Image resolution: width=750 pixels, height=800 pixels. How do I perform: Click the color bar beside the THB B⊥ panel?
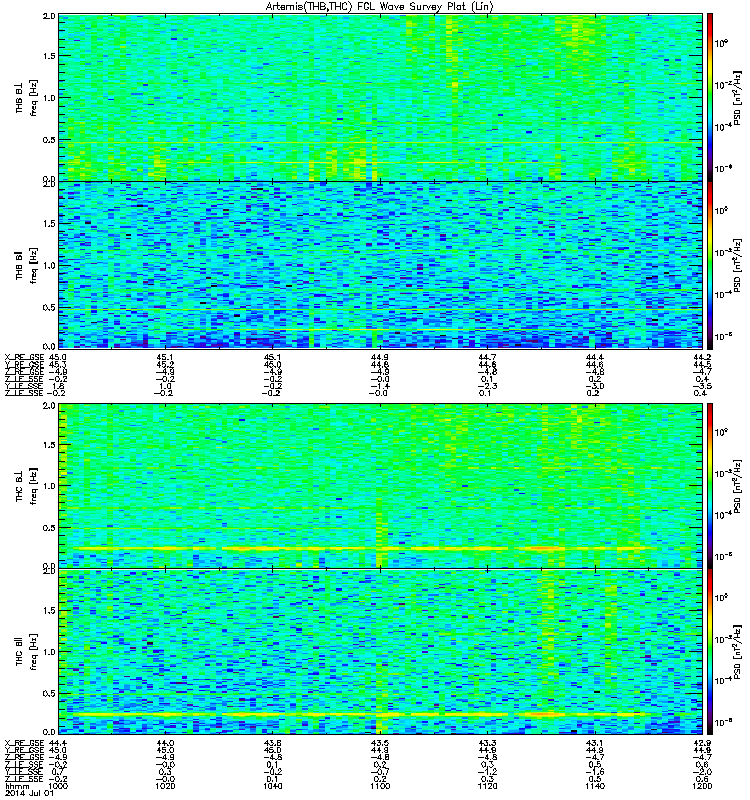(x=709, y=97)
